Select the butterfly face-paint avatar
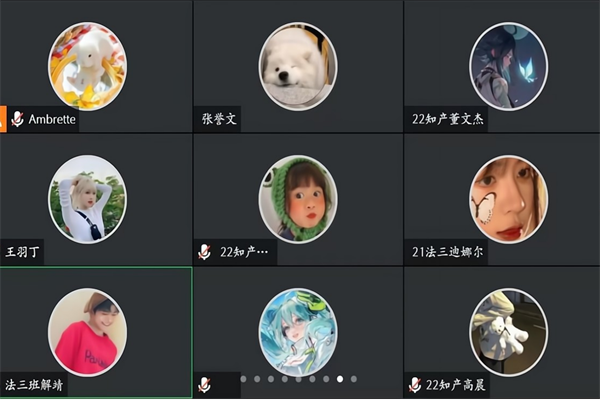600x400 pixels. [x=509, y=199]
